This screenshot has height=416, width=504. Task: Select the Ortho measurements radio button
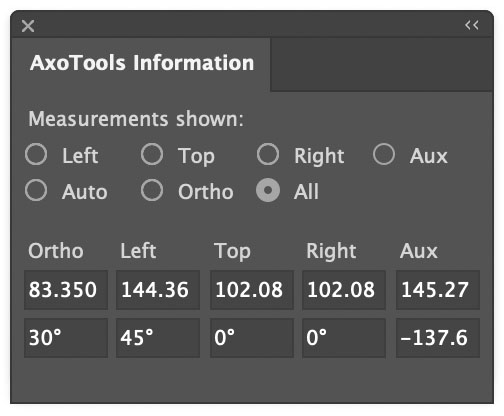click(152, 190)
